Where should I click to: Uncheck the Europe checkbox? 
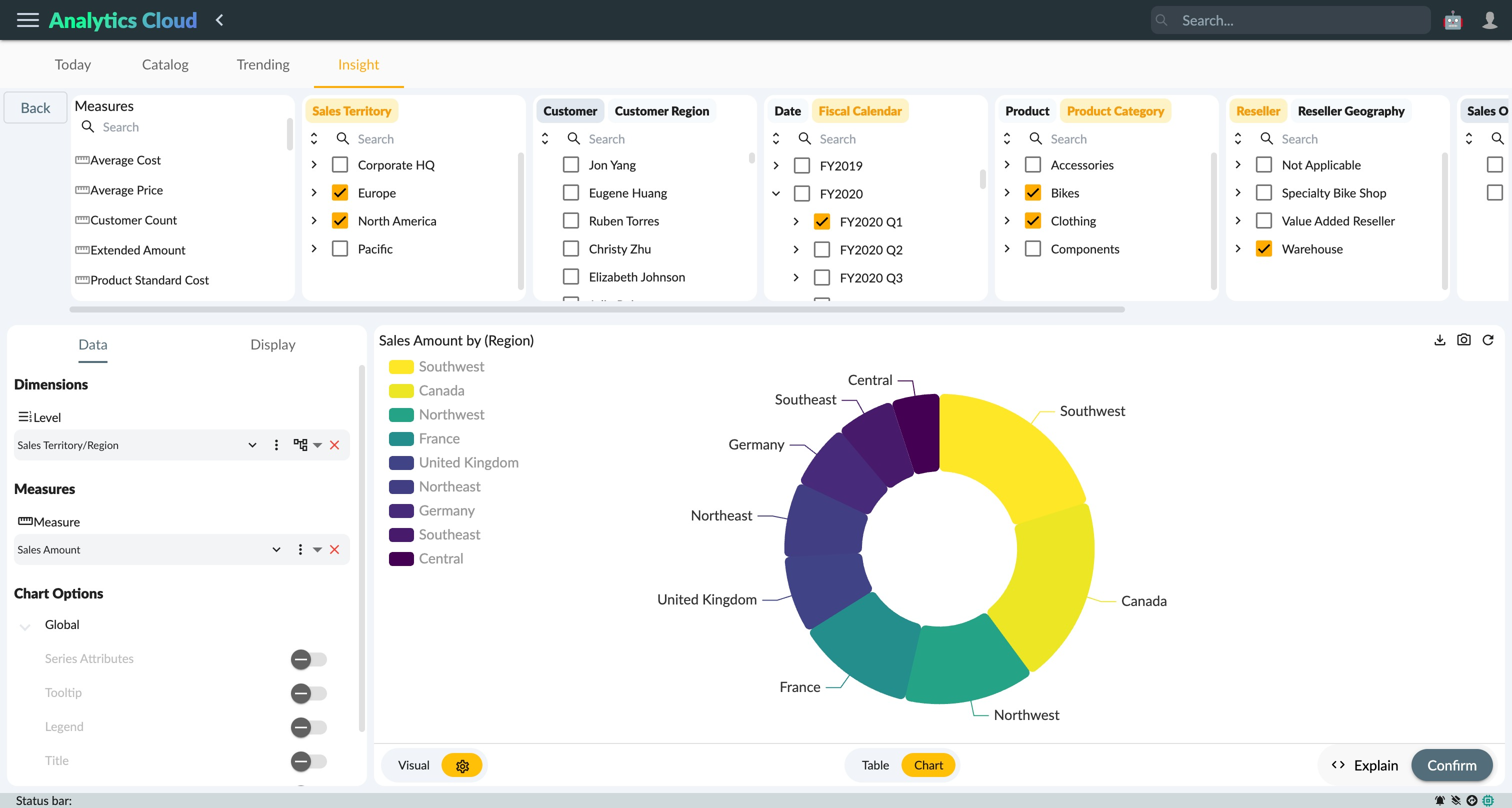click(340, 193)
